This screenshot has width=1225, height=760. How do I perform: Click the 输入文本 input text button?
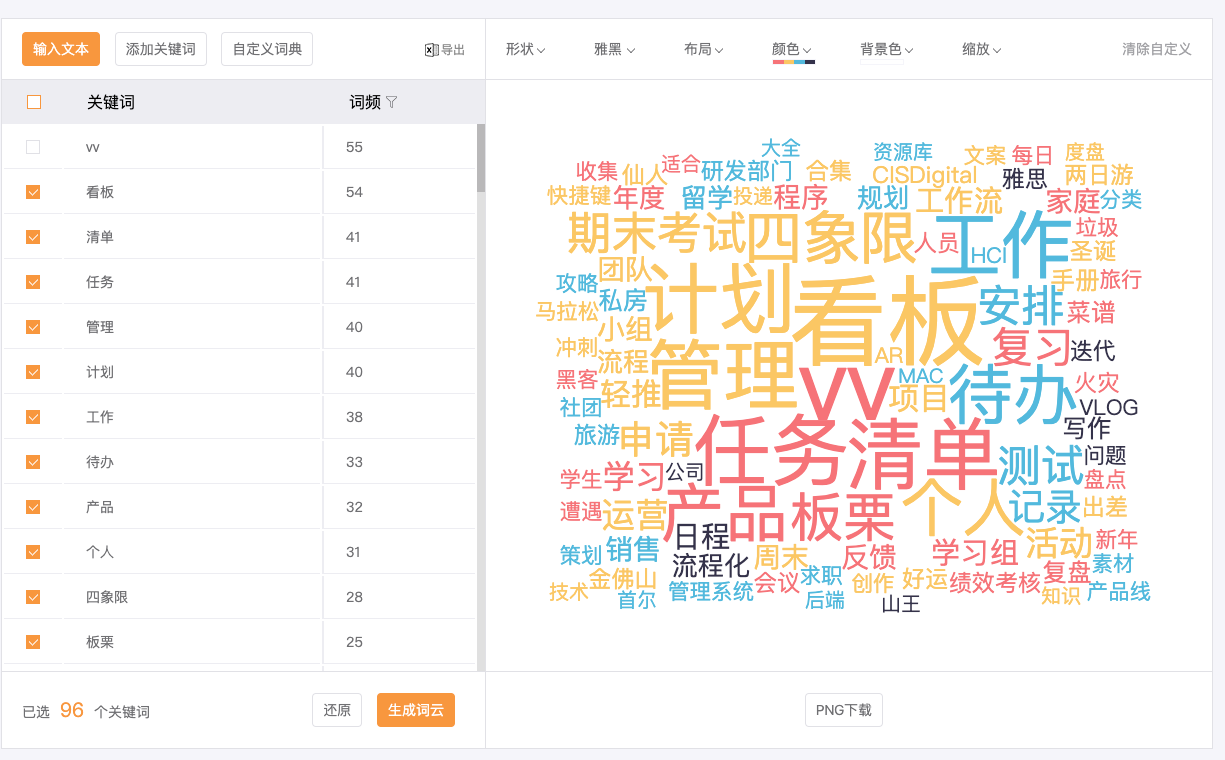coord(61,49)
